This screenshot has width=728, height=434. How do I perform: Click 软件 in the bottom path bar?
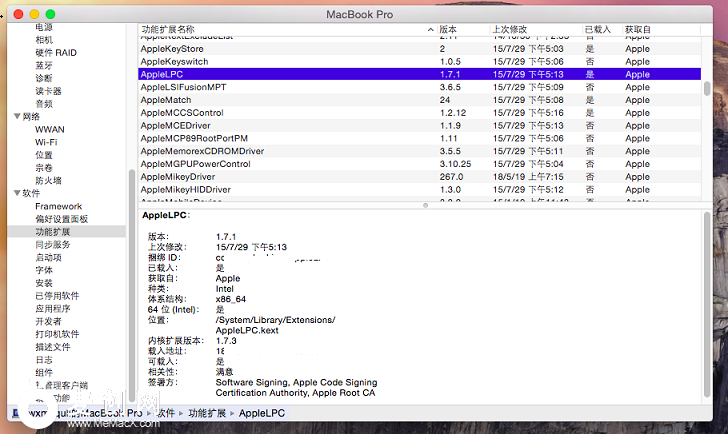tap(167, 412)
